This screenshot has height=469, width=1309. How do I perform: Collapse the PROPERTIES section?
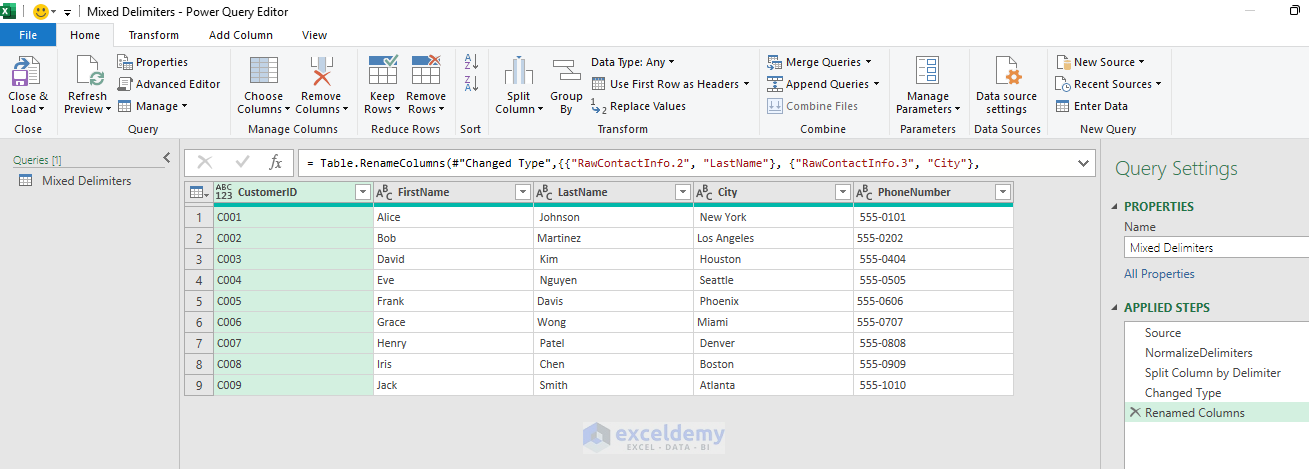point(1115,207)
